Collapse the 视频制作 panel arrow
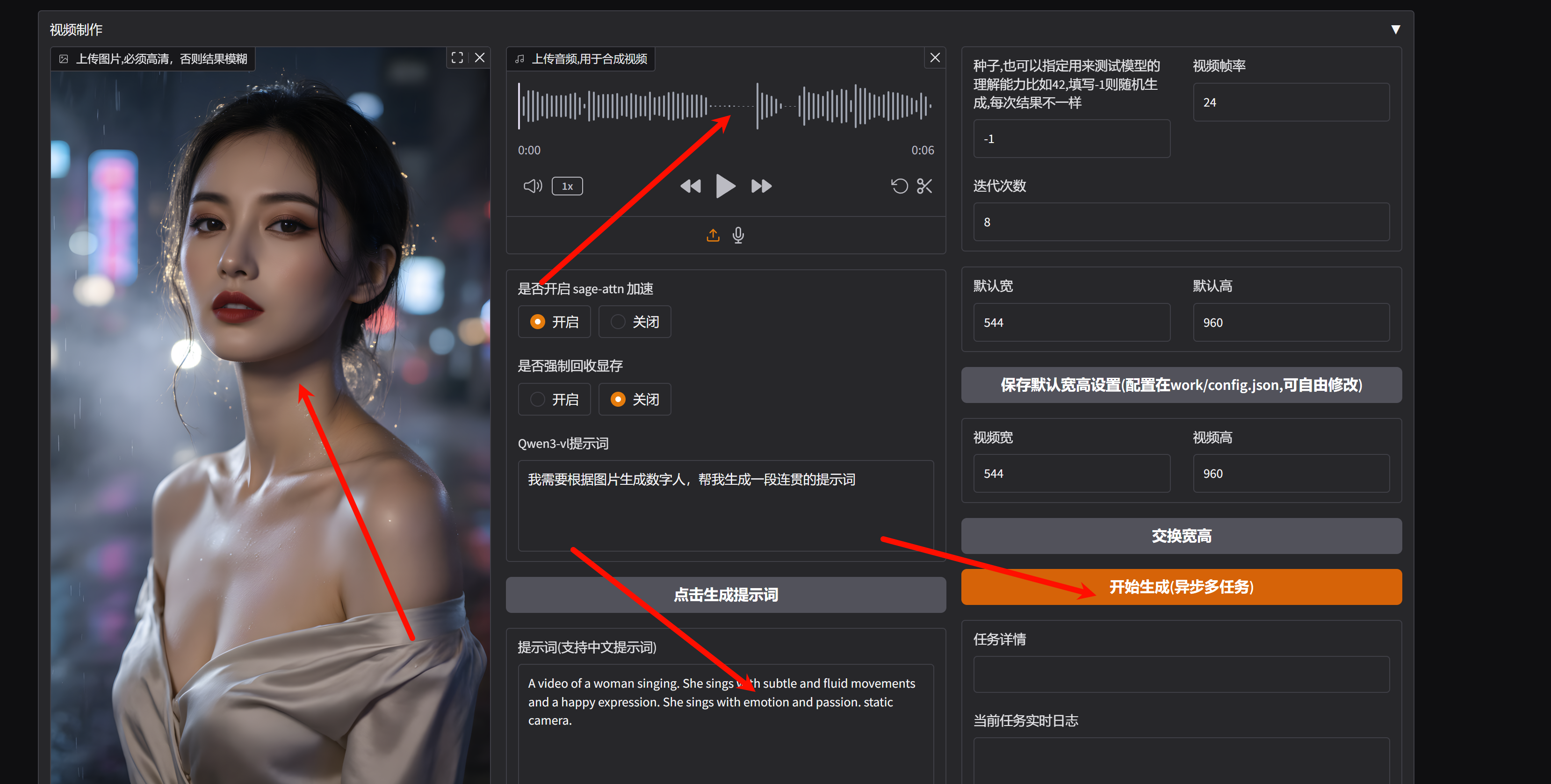This screenshot has height=784, width=1551. [1395, 29]
